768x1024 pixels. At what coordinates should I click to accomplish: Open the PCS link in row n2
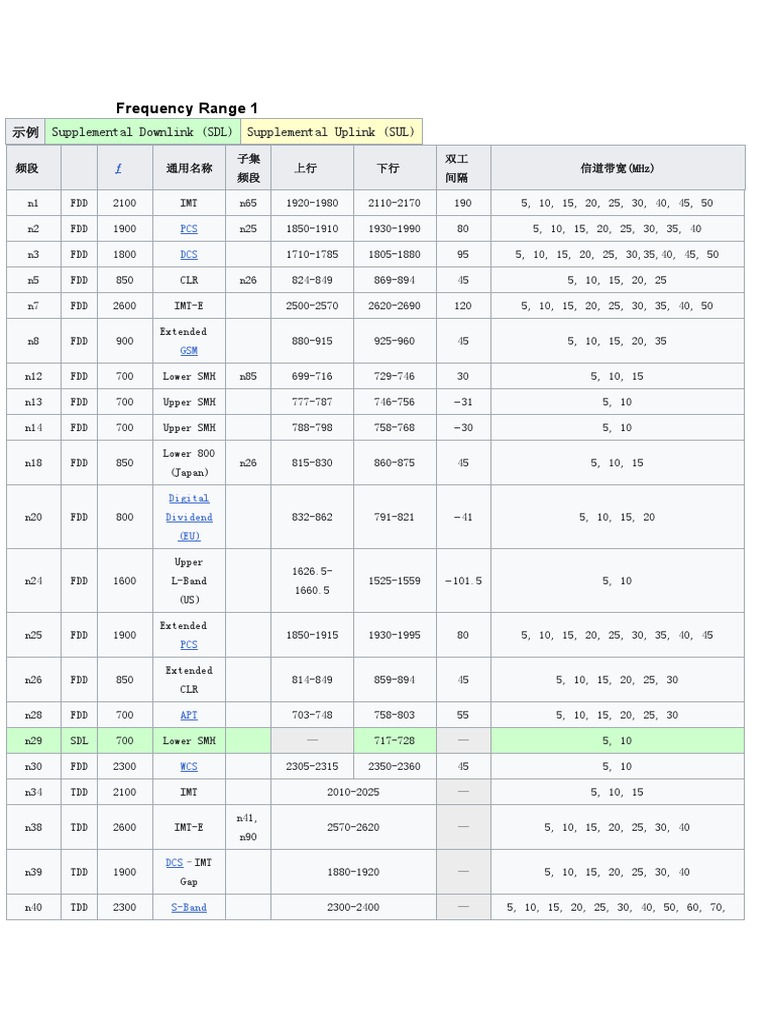click(189, 229)
